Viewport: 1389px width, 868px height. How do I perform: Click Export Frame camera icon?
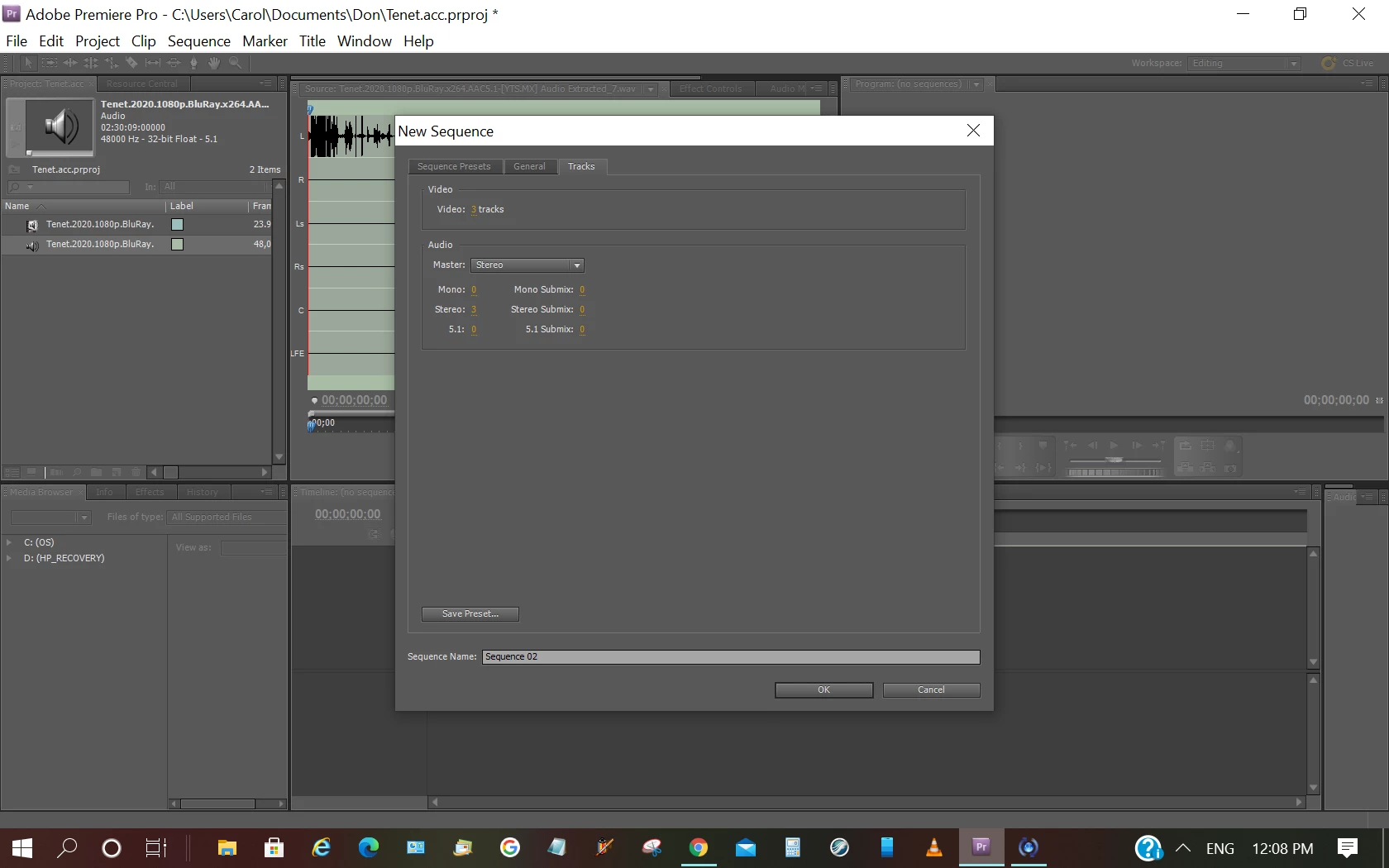coord(1230,468)
